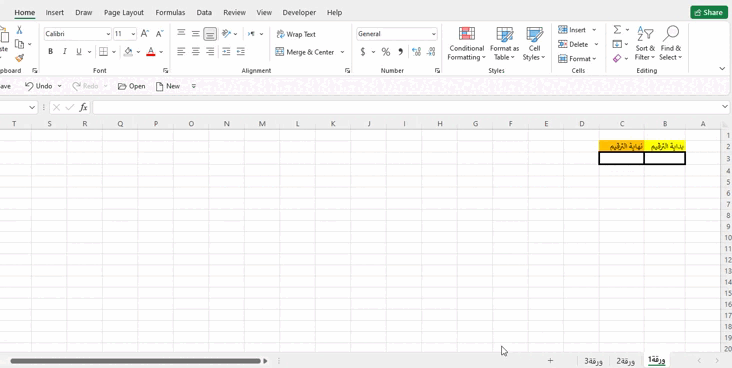Click Undo in Quick Access Toolbar
The image size is (732, 368).
pyautogui.click(x=39, y=86)
